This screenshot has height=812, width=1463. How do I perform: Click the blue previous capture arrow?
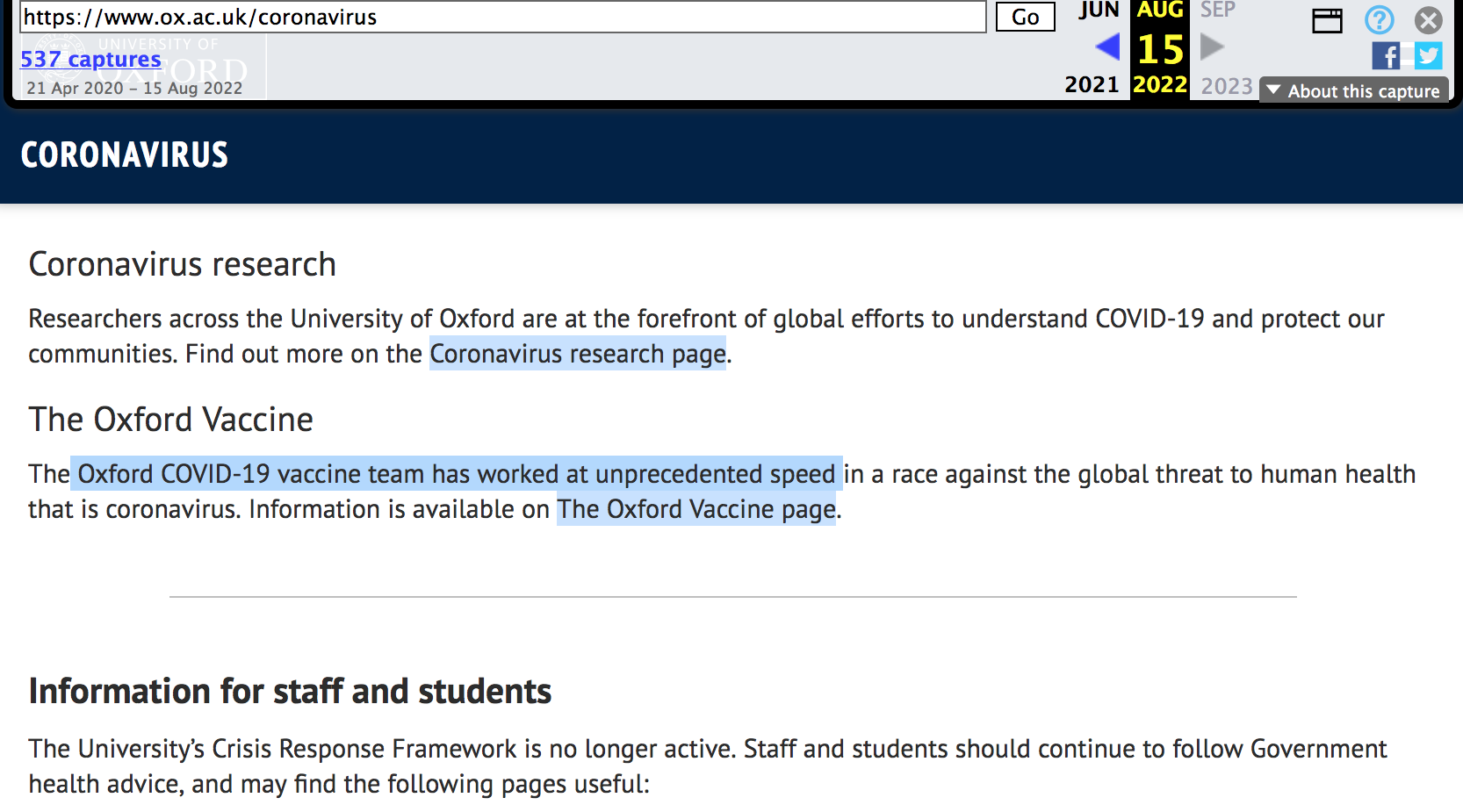point(1107,47)
